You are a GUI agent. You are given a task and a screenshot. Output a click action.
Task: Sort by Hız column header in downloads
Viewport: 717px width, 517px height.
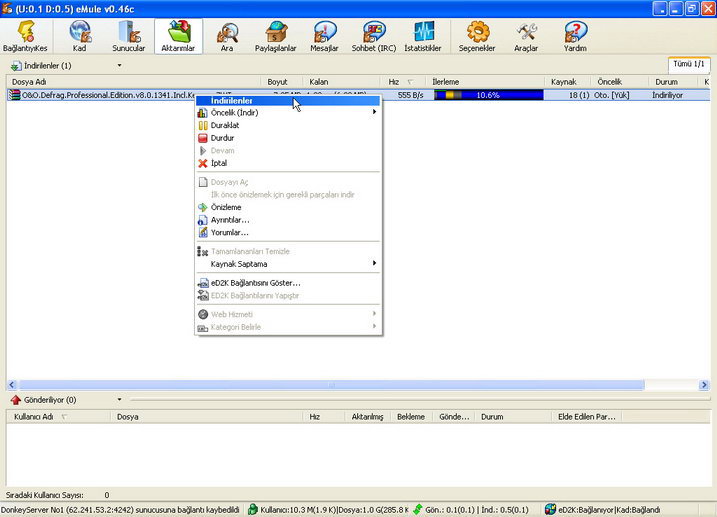click(x=403, y=82)
